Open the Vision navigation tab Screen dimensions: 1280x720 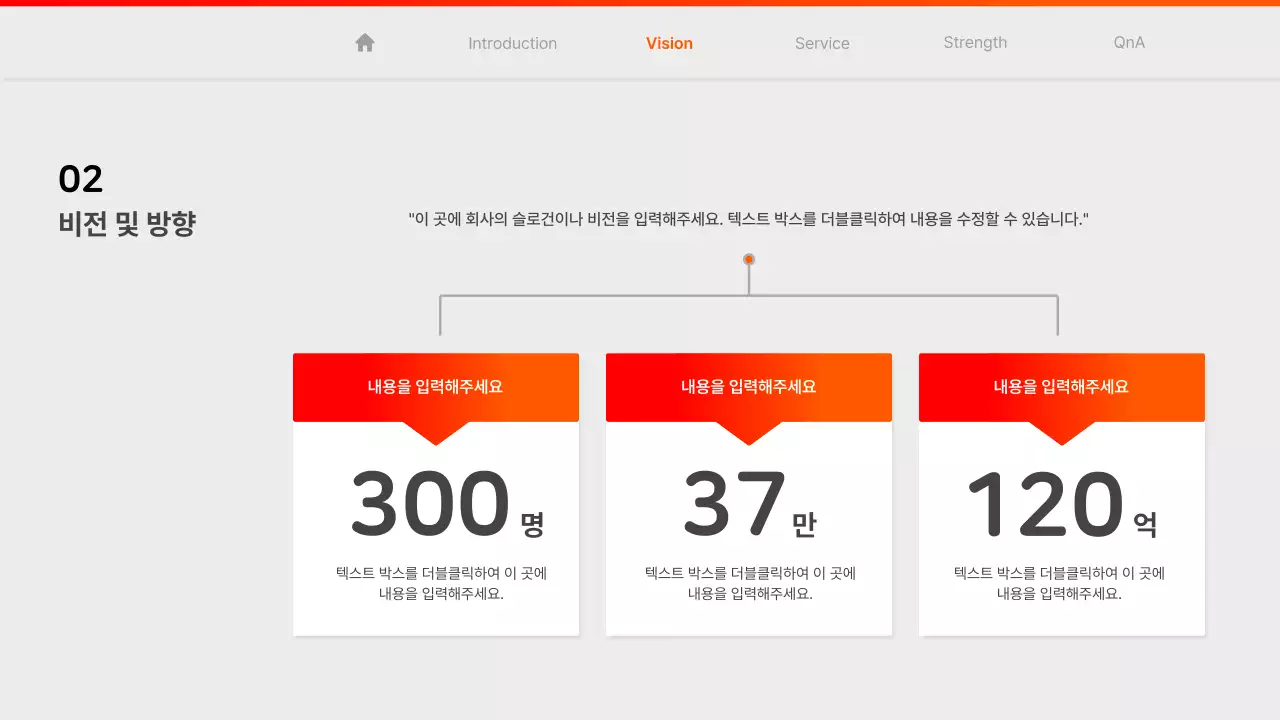[x=668, y=43]
